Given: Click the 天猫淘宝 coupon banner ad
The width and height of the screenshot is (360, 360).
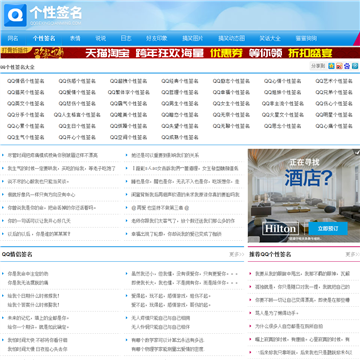Looking at the screenshot, I should [x=180, y=53].
